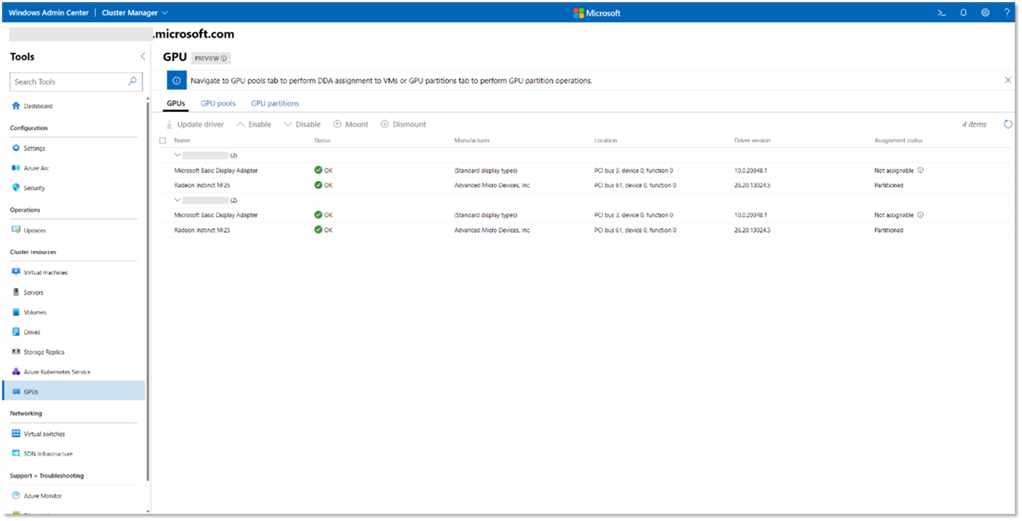Select second Microsoft Basic Display Adapter row

coord(585,215)
